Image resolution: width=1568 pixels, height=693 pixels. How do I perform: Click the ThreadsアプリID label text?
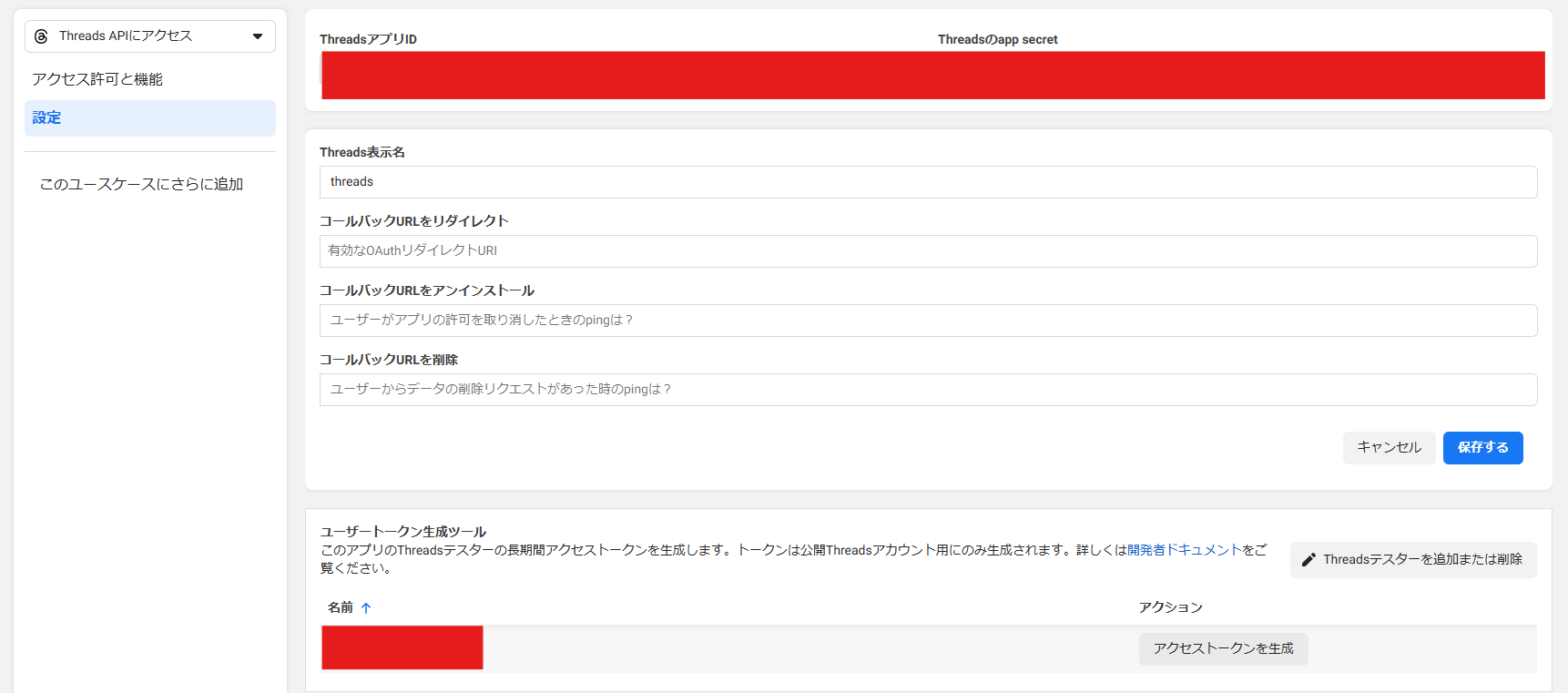point(368,39)
